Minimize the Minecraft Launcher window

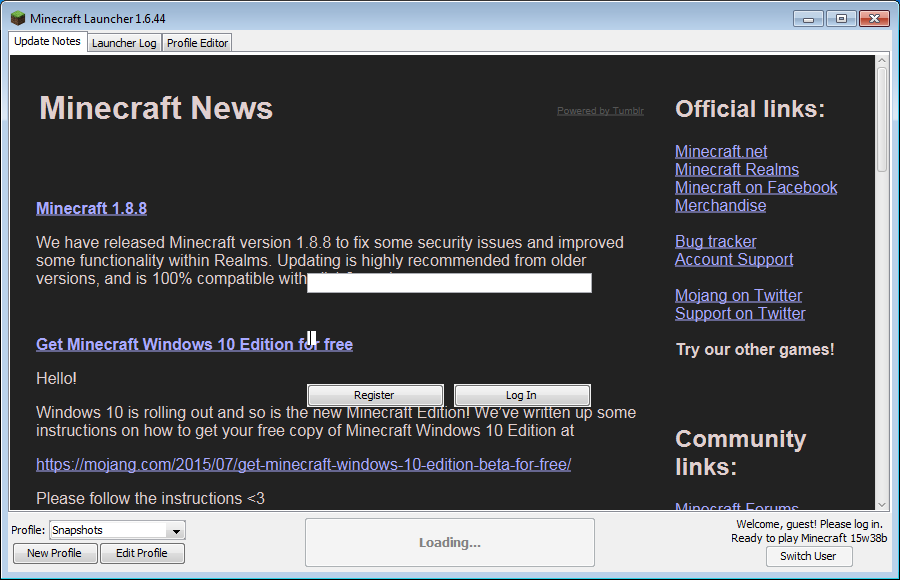pyautogui.click(x=809, y=19)
